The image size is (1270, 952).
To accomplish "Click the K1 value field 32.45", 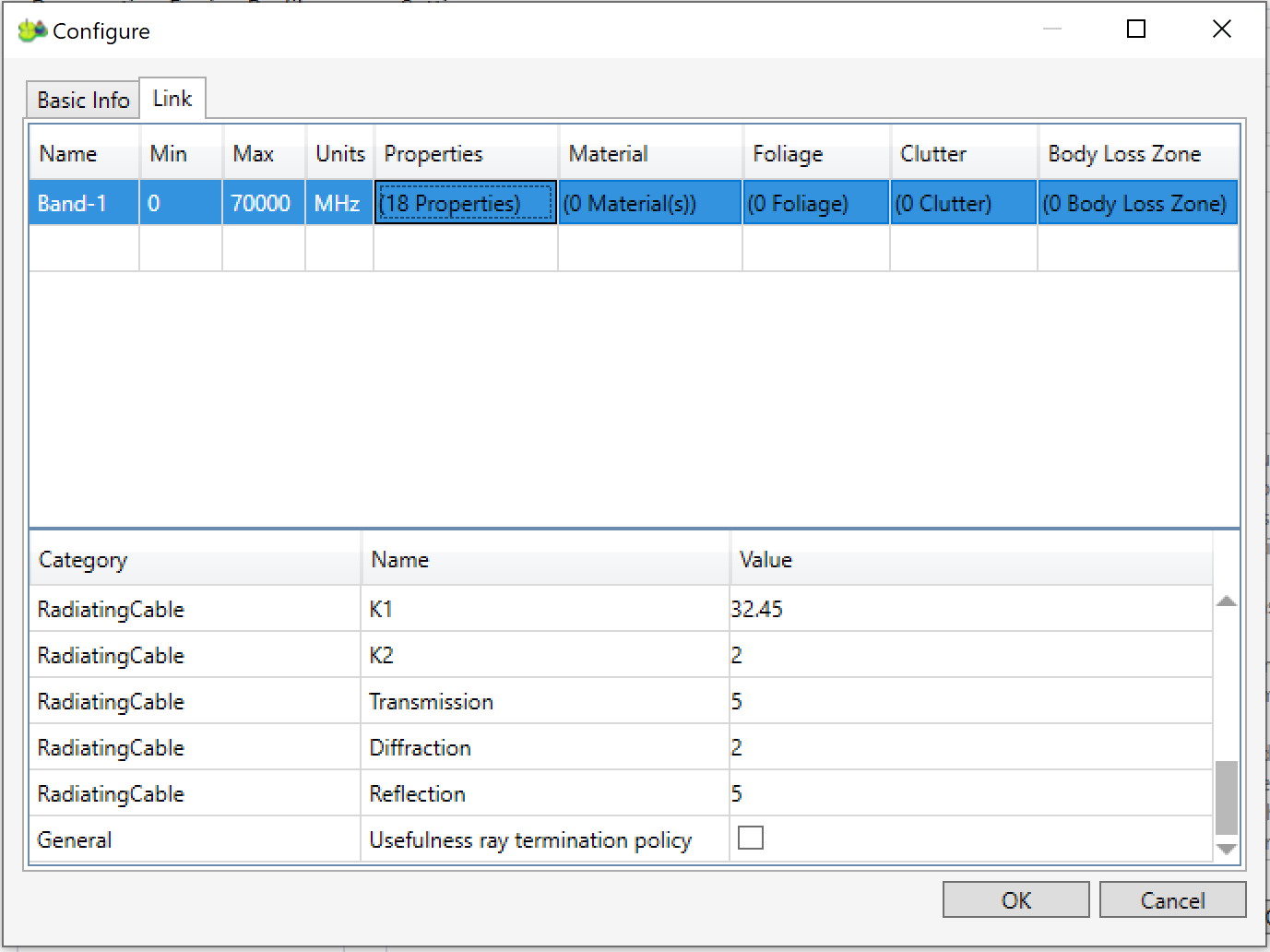I will coord(968,609).
